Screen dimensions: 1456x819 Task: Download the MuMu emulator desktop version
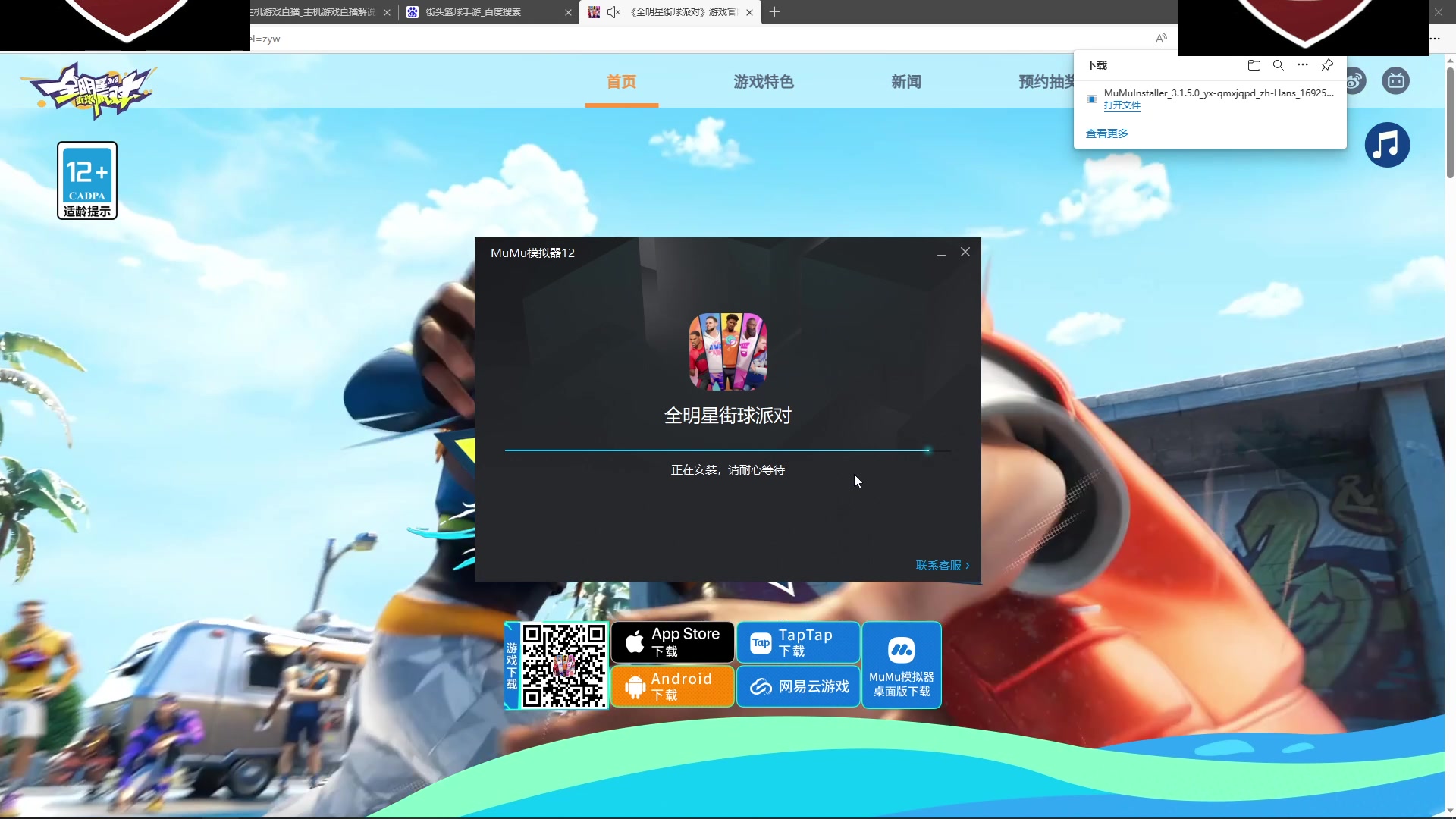point(902,665)
